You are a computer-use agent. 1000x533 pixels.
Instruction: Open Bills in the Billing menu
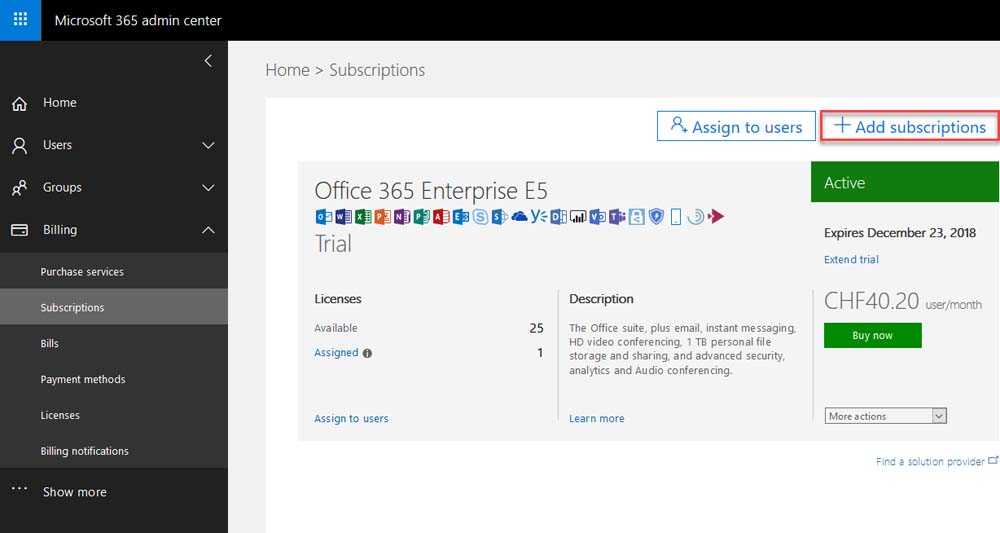pyautogui.click(x=114, y=343)
